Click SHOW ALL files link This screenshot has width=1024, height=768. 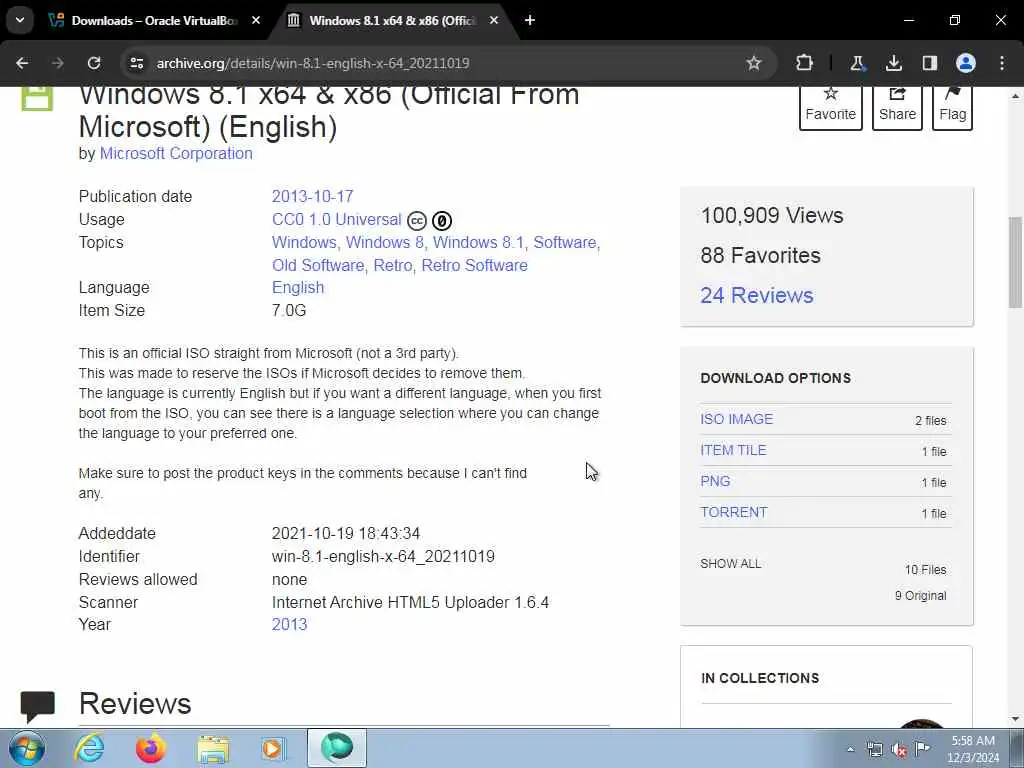coord(731,564)
